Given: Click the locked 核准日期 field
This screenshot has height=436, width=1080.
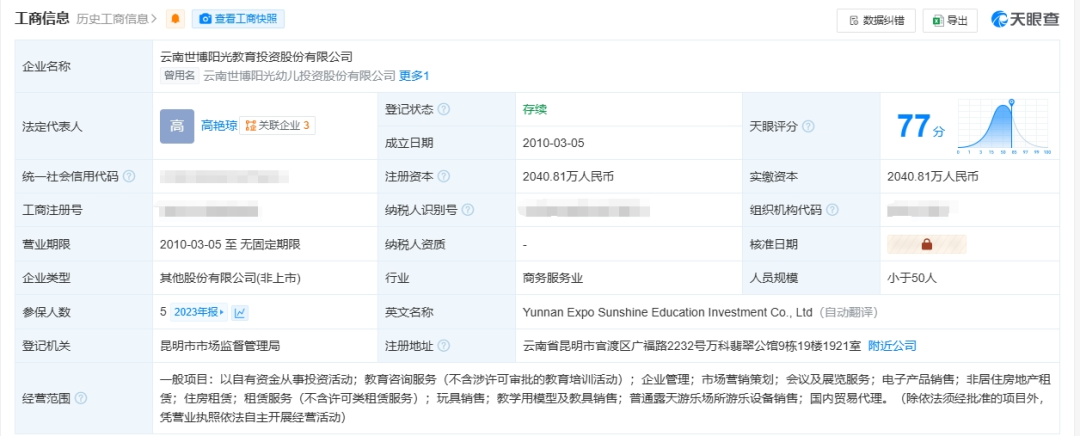Looking at the screenshot, I should (926, 244).
